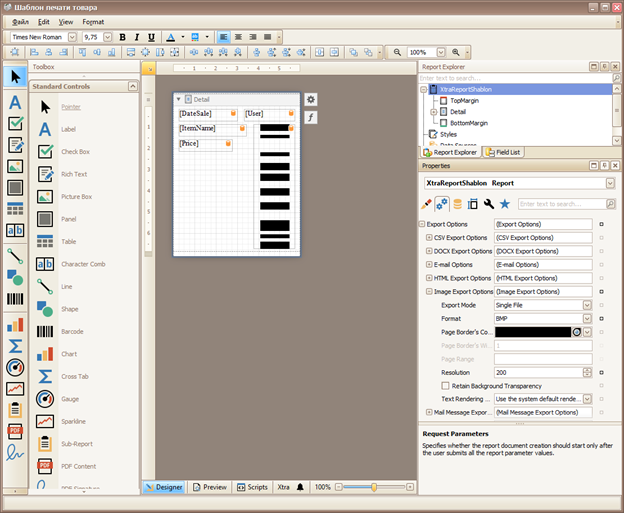Viewport: 624px width, 513px height.
Task: Select the Check Box control in Toolbox
Action: (75, 152)
